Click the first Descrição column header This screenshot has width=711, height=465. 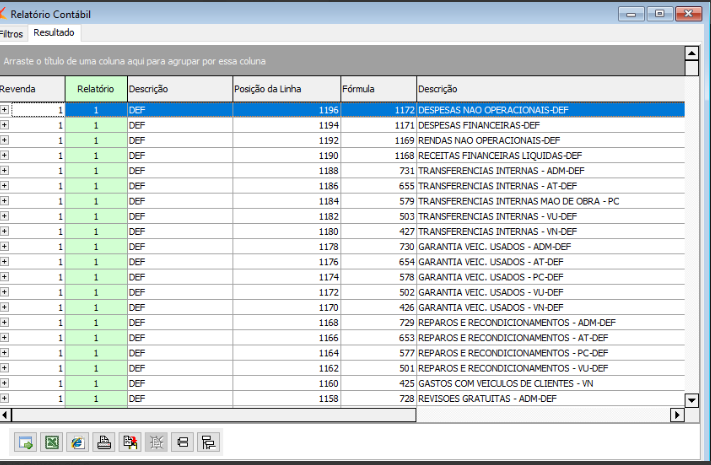point(180,89)
